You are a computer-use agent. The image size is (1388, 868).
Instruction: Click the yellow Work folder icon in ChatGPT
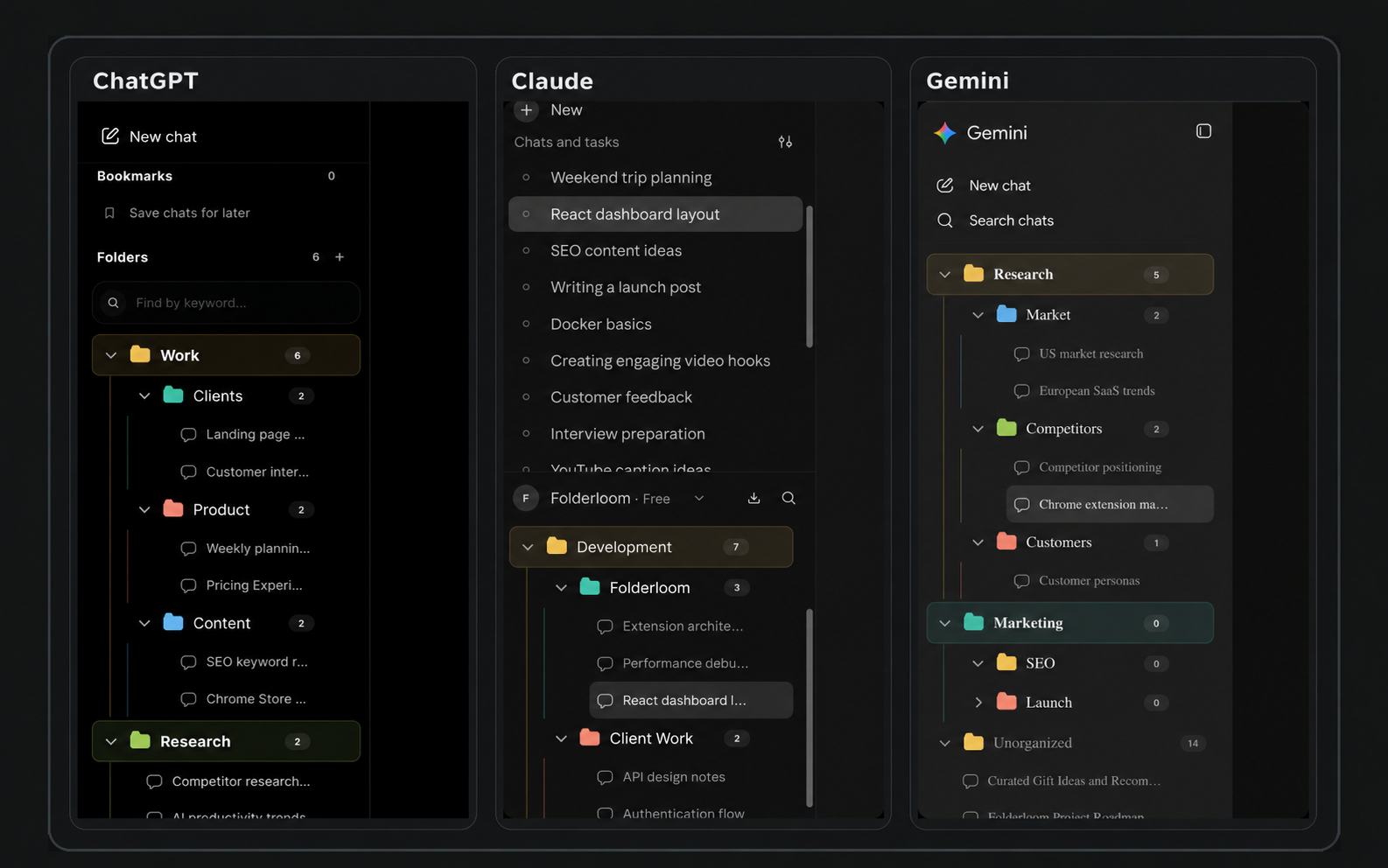(x=140, y=354)
